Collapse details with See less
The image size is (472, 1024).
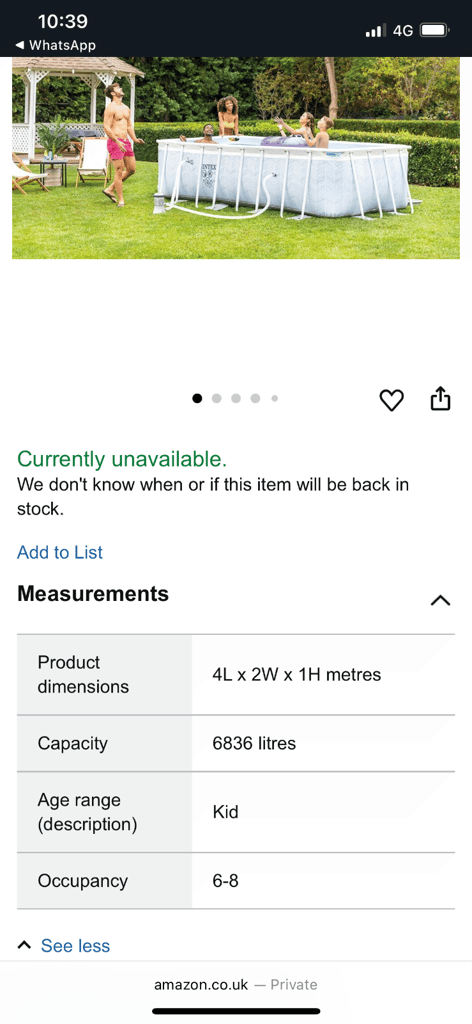tap(64, 945)
